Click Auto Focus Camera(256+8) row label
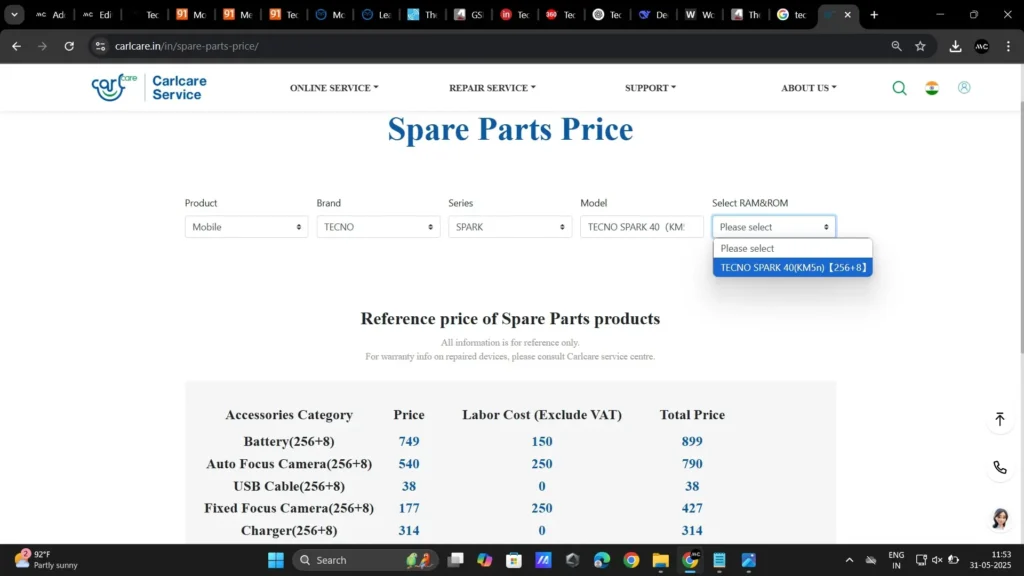The width and height of the screenshot is (1024, 576). tap(289, 464)
